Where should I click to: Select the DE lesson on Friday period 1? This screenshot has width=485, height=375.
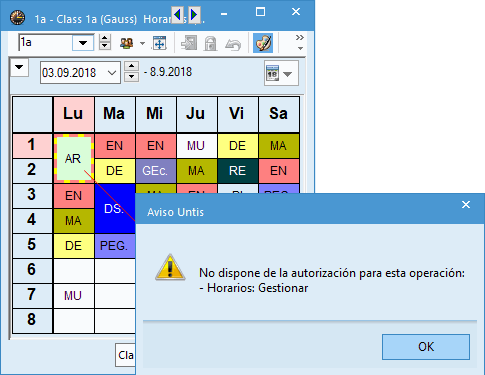[238, 146]
